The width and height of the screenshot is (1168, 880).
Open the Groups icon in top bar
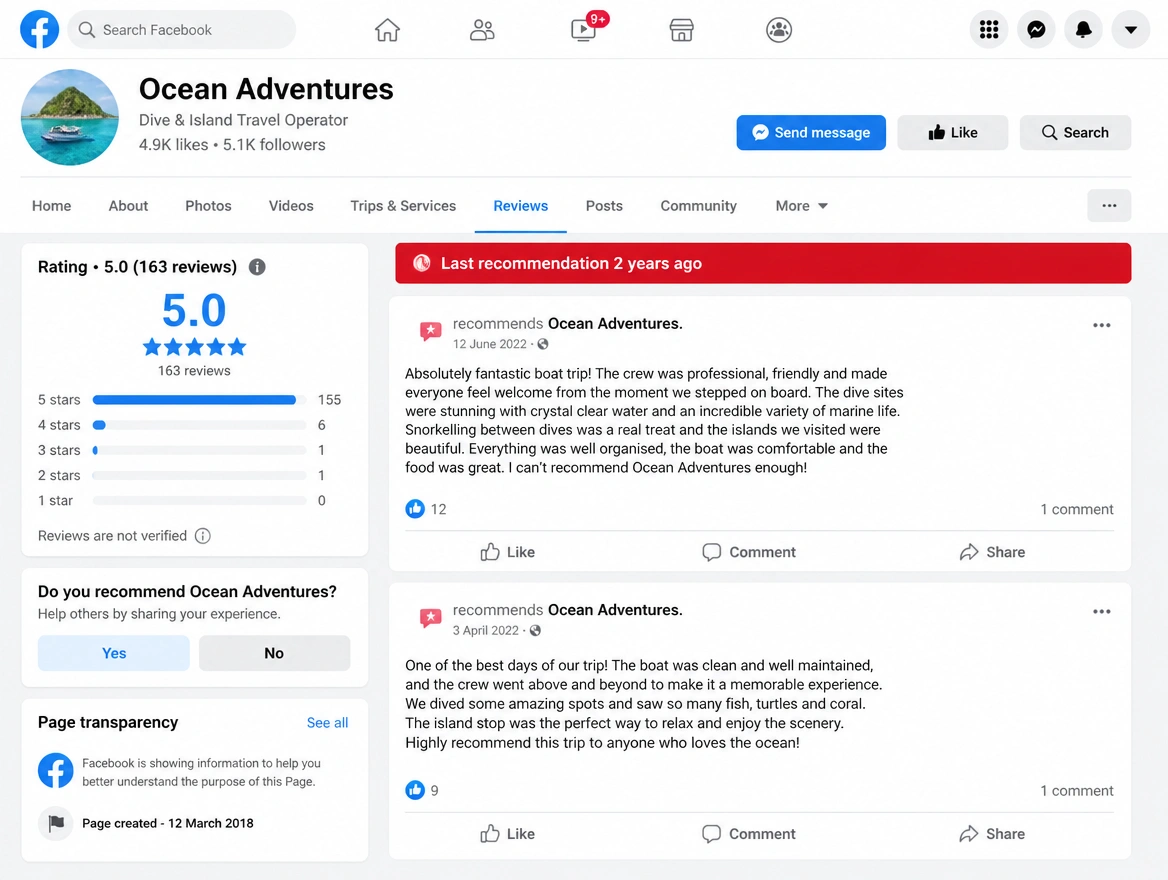(x=778, y=30)
